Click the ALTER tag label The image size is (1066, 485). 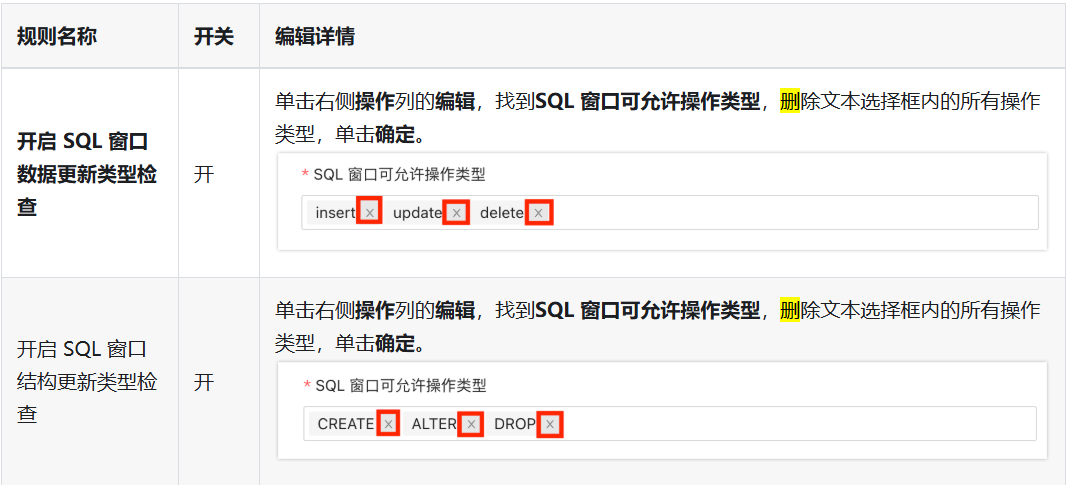click(x=434, y=424)
